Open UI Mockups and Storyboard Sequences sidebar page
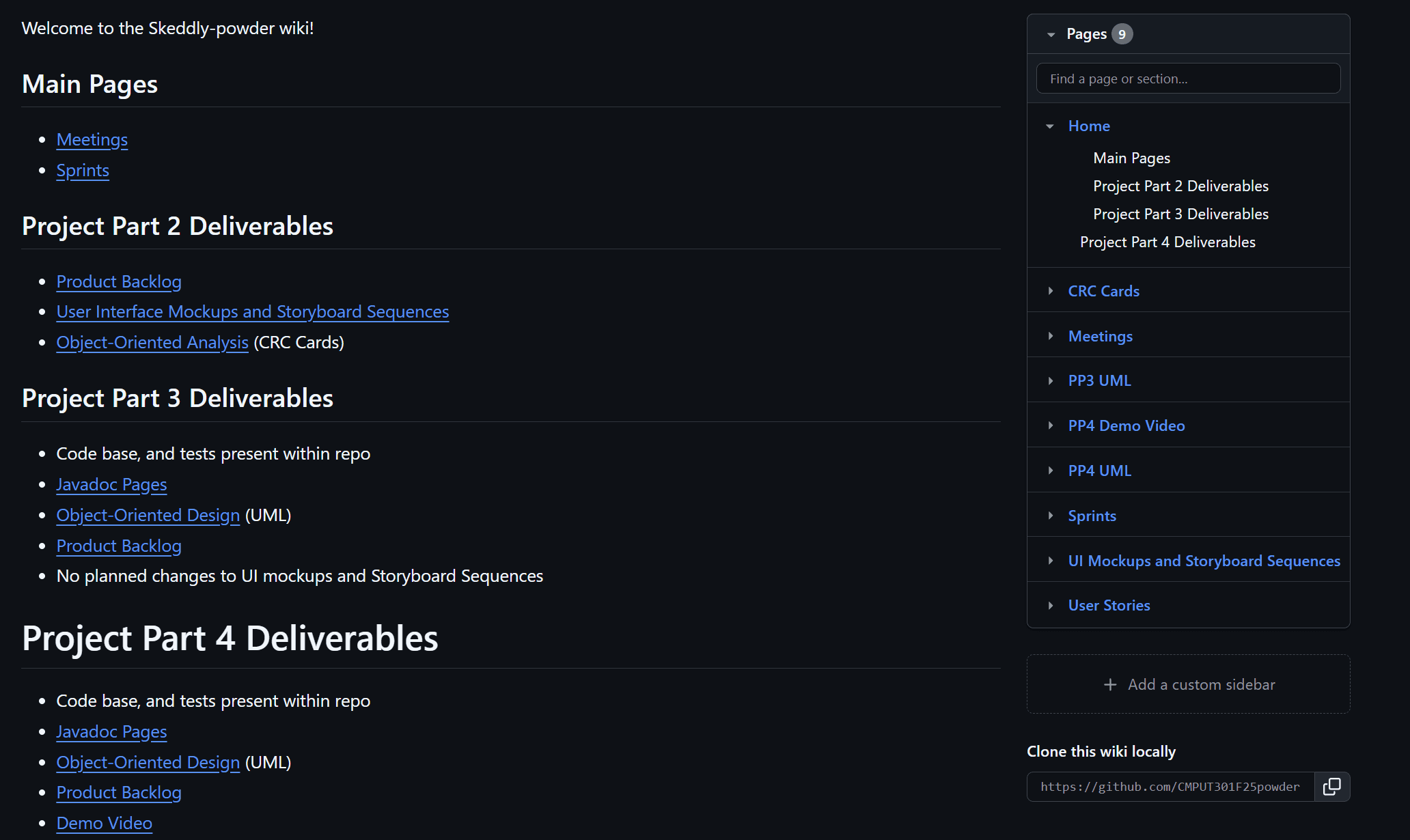 tap(1204, 561)
